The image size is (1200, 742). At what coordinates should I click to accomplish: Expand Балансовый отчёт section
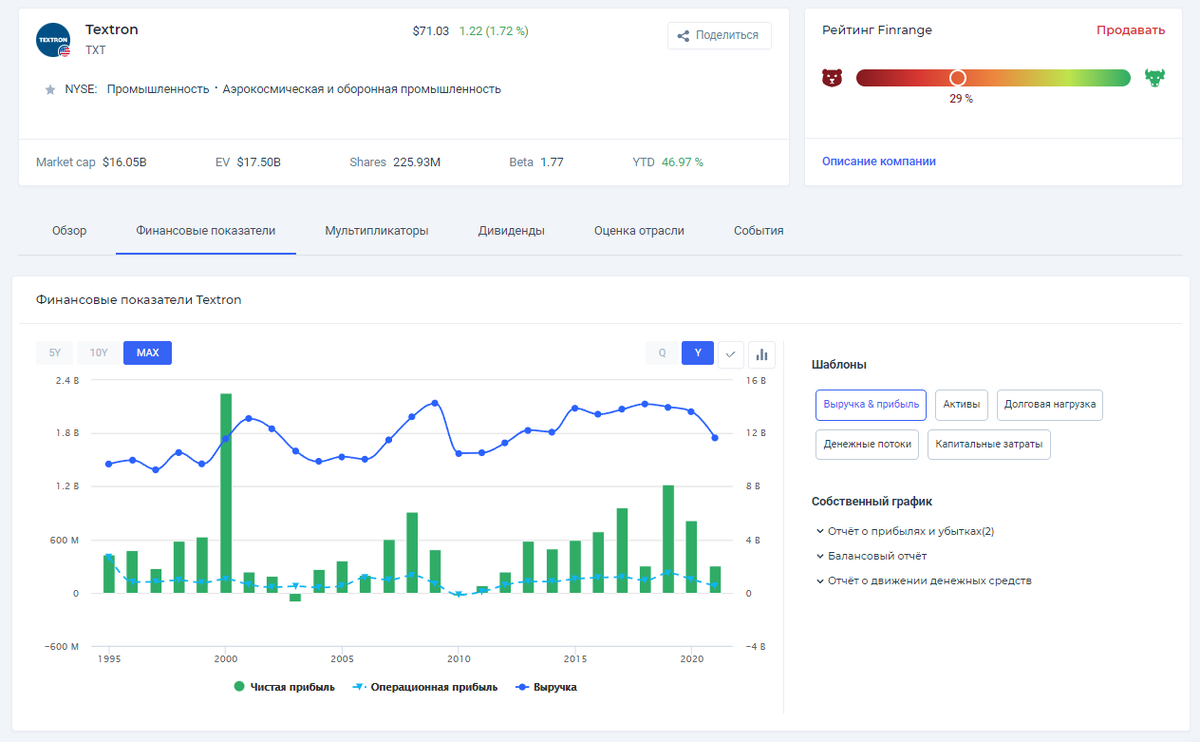pos(871,556)
